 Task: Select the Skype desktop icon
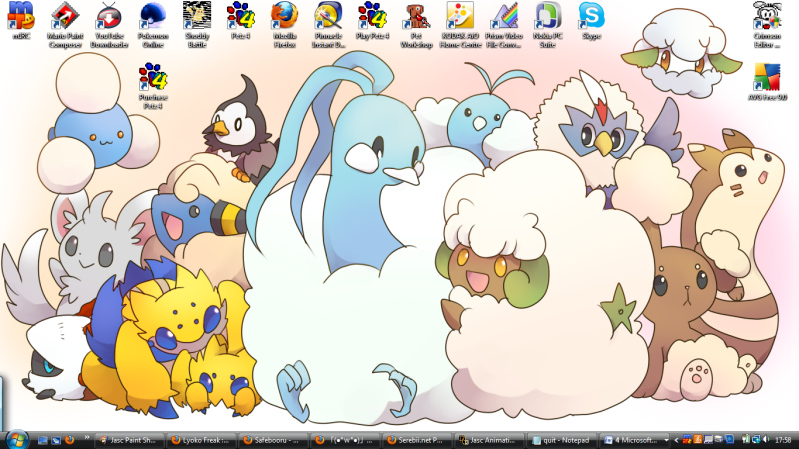point(592,21)
